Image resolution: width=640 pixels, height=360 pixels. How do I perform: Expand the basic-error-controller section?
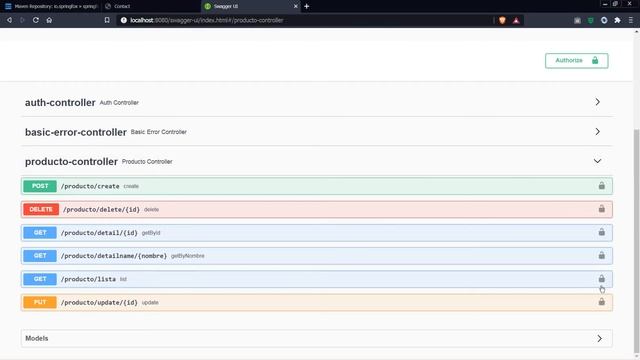click(x=597, y=132)
